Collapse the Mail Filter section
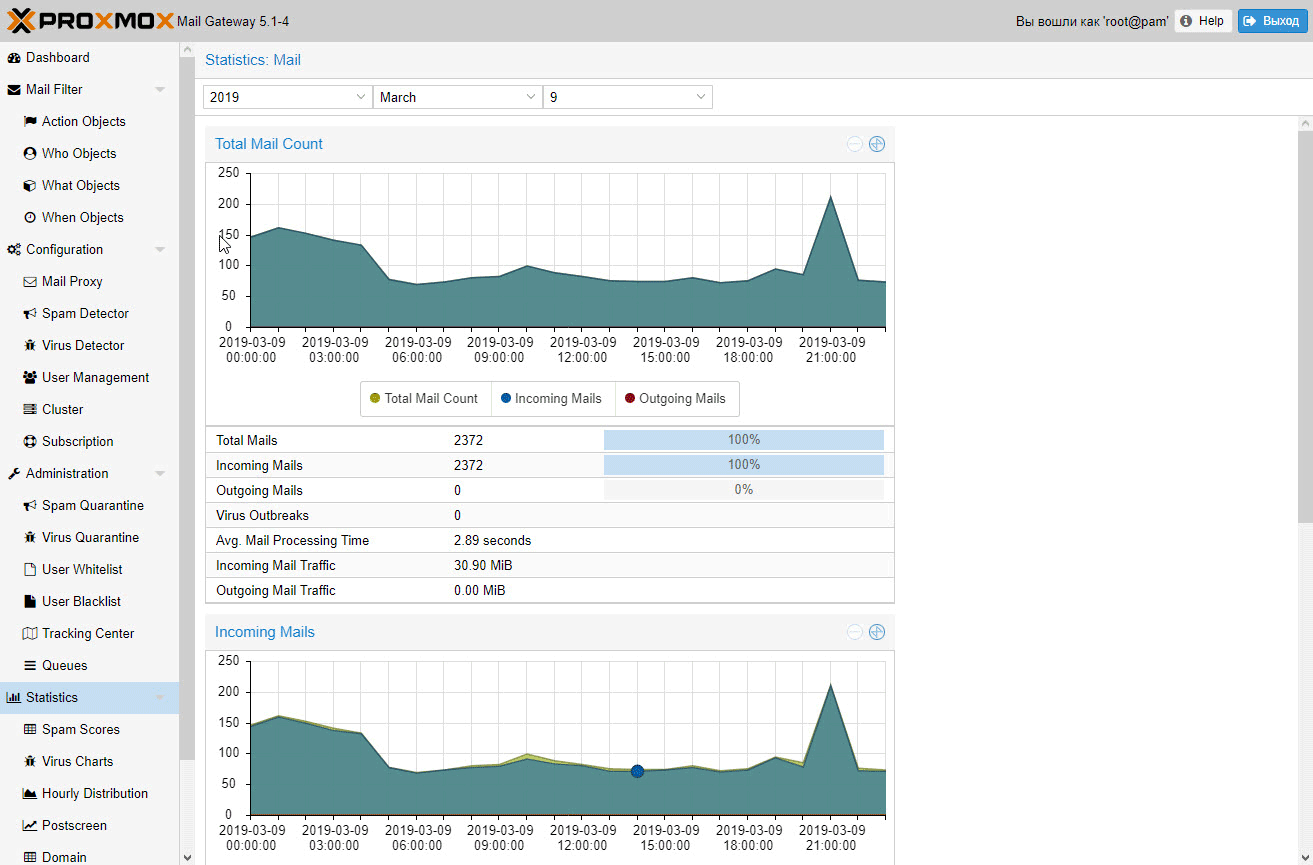The width and height of the screenshot is (1313, 865). click(160, 90)
